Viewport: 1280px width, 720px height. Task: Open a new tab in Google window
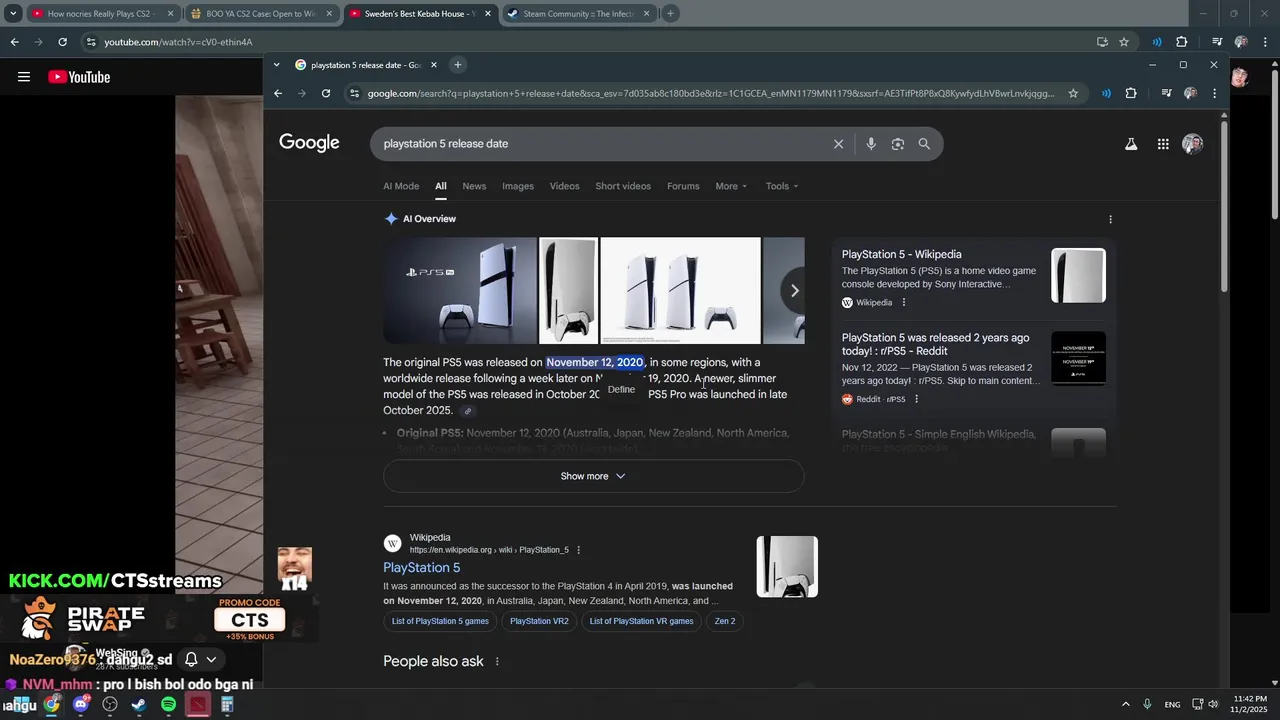(458, 65)
